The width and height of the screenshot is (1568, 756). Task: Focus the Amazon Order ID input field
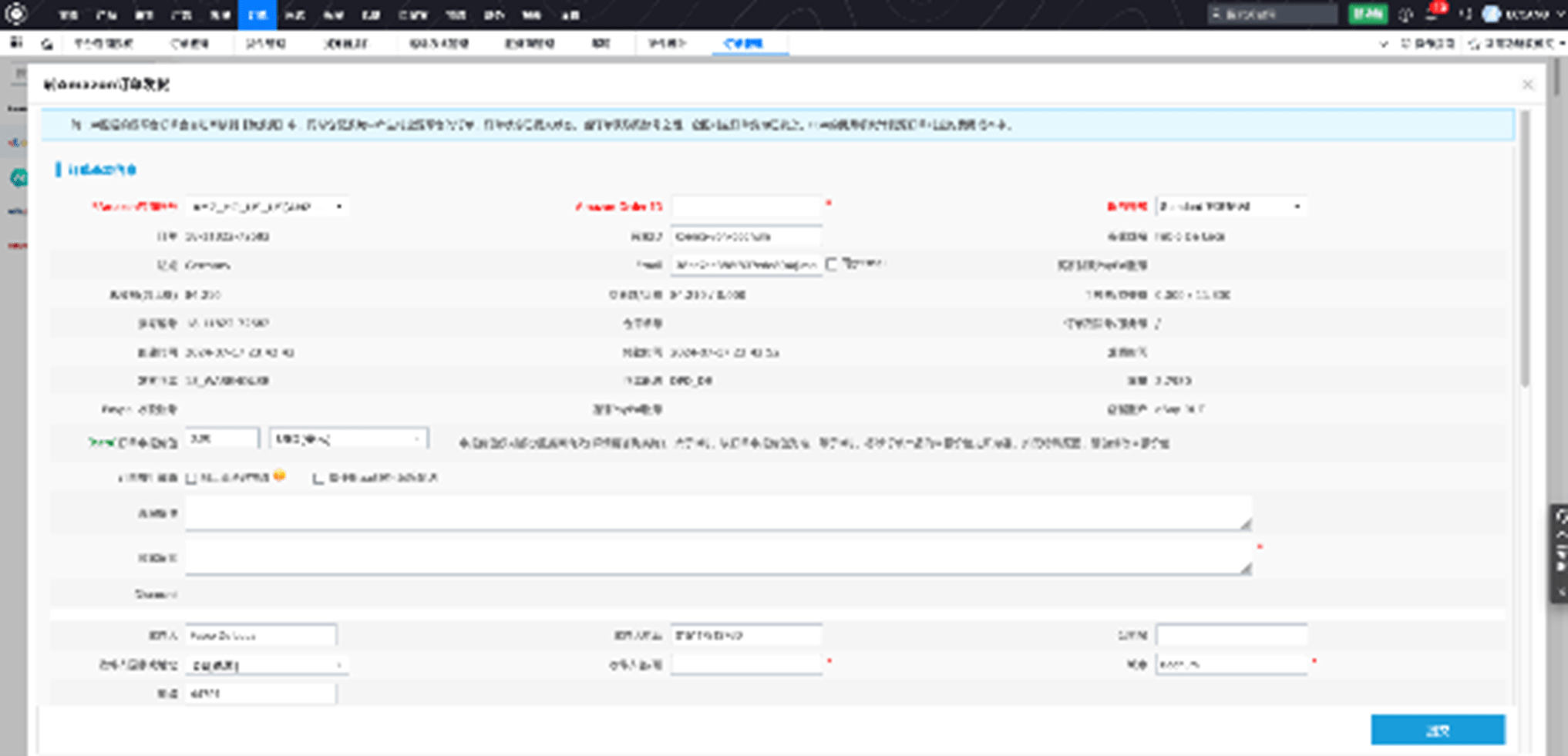(746, 207)
